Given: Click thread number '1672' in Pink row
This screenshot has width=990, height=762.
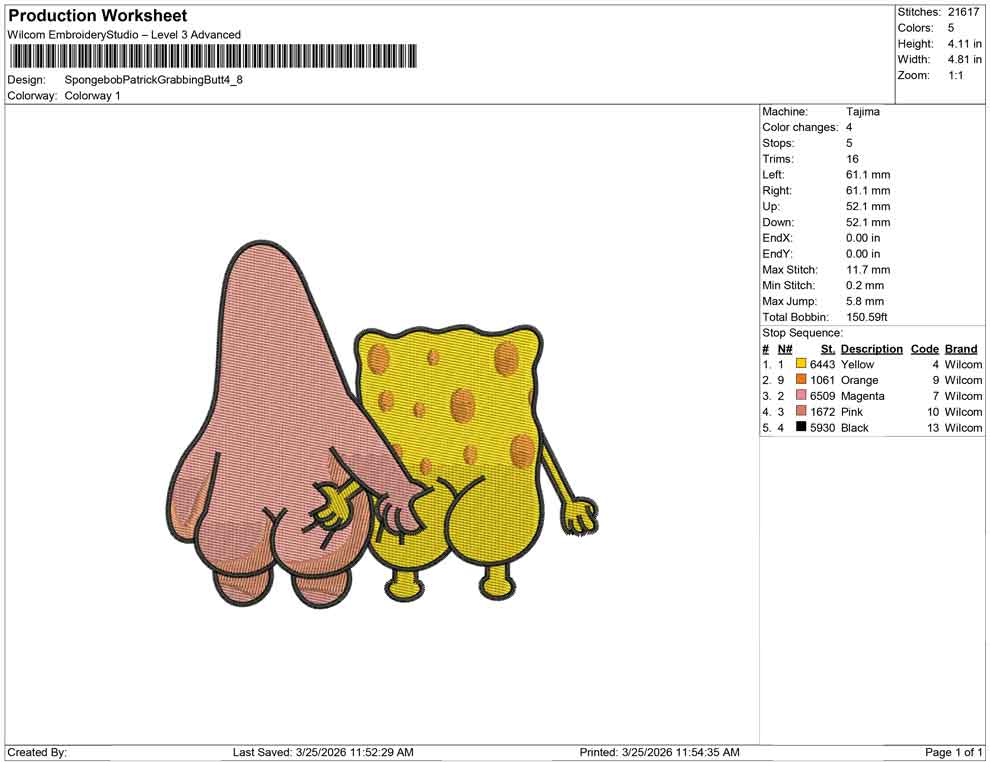Looking at the screenshot, I should point(822,412).
